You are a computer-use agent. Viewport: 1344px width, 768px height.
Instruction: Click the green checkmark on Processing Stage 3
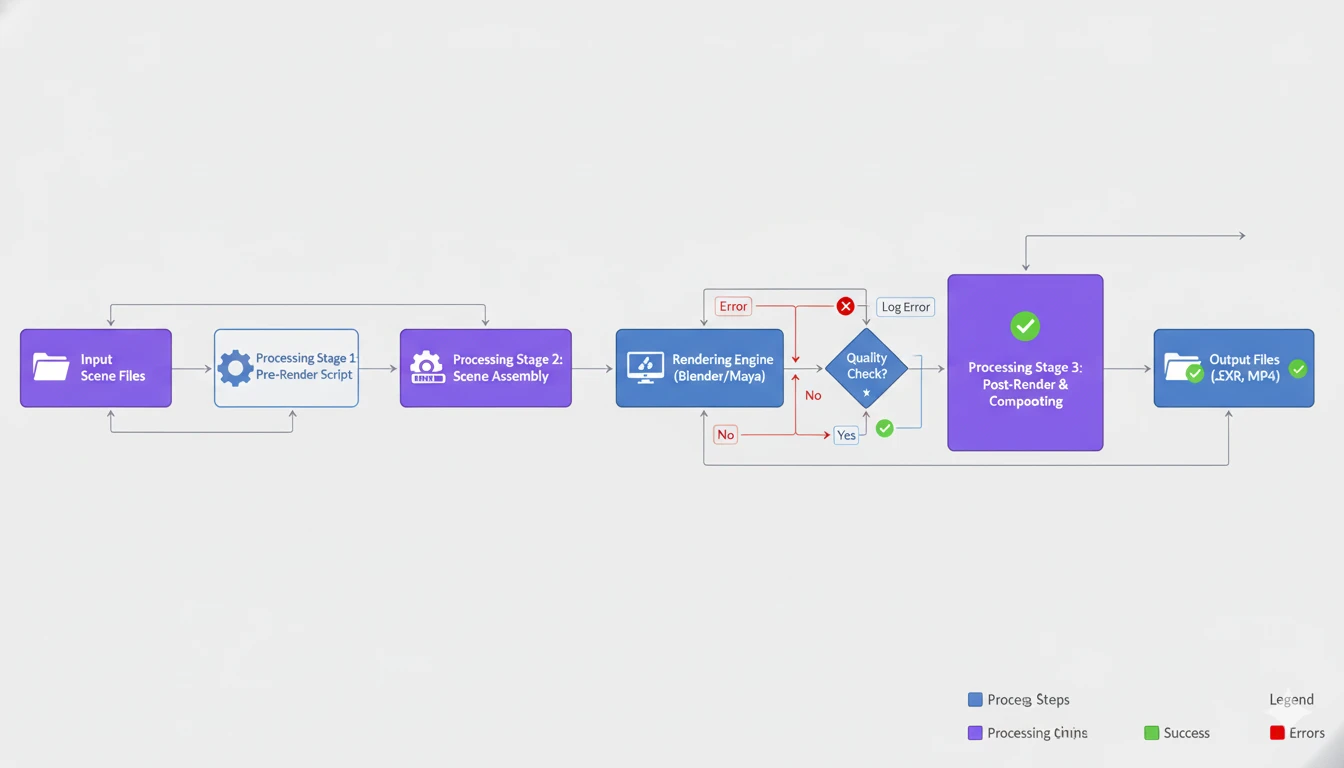click(1024, 326)
